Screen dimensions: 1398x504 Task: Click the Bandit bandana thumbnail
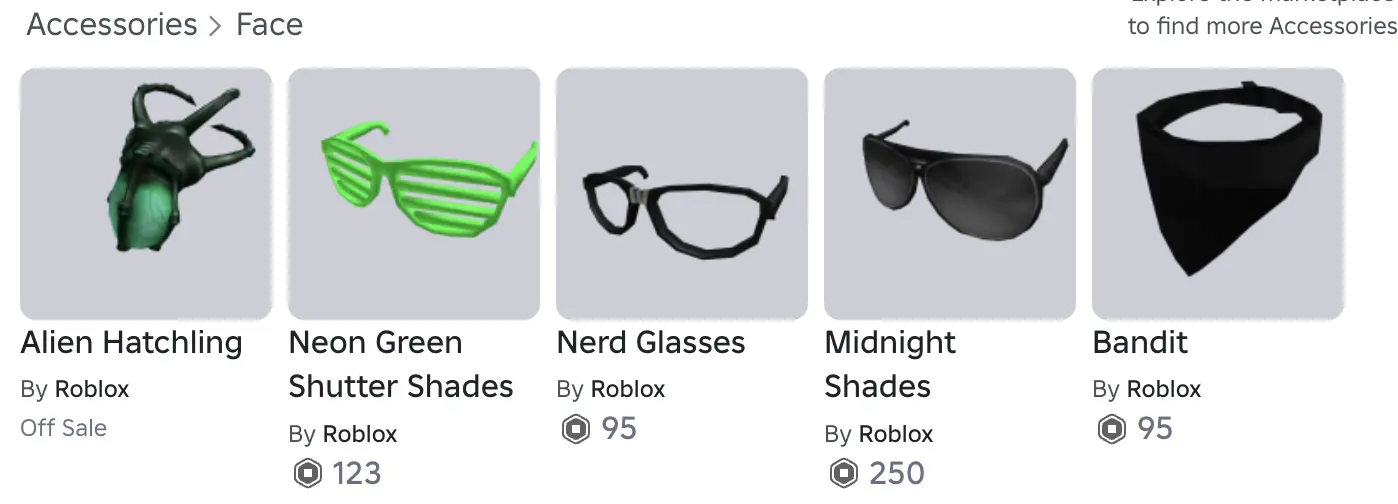(x=1218, y=193)
